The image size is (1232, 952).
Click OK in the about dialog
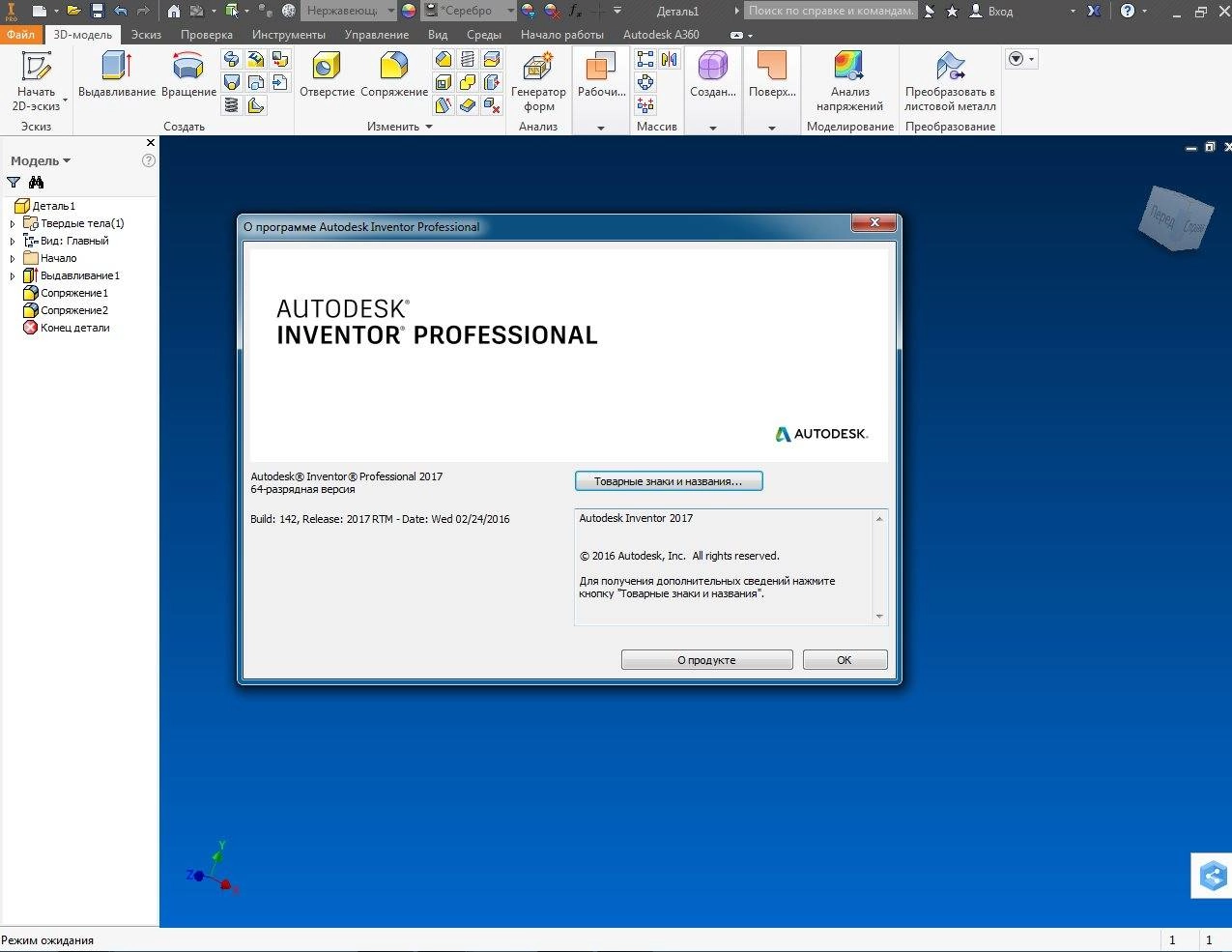[x=844, y=660]
